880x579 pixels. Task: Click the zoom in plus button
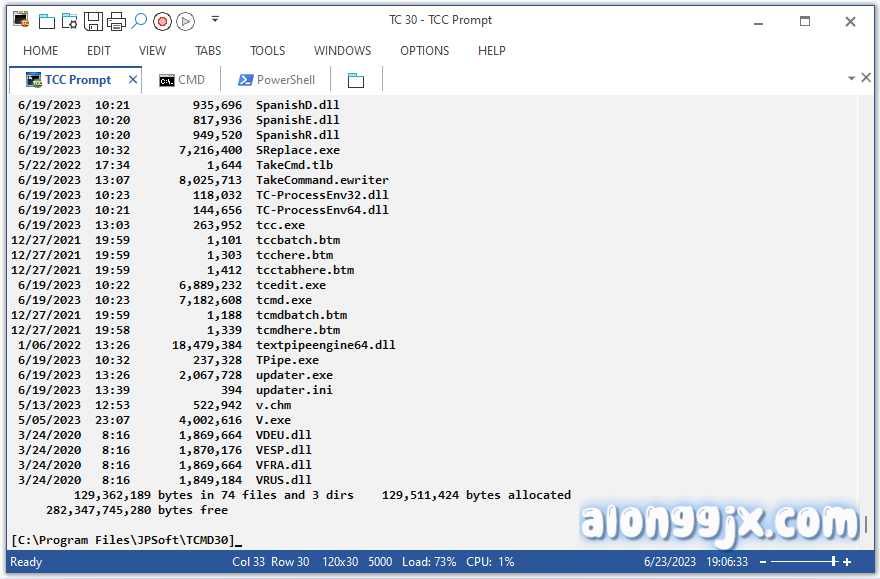(x=847, y=562)
